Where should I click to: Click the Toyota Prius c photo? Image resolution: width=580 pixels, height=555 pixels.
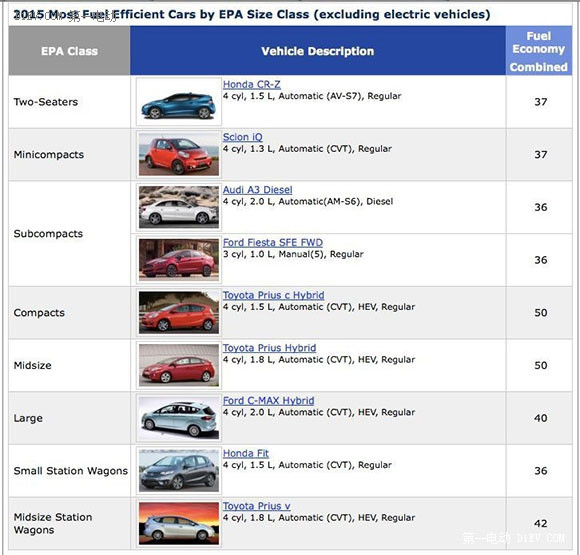click(179, 313)
